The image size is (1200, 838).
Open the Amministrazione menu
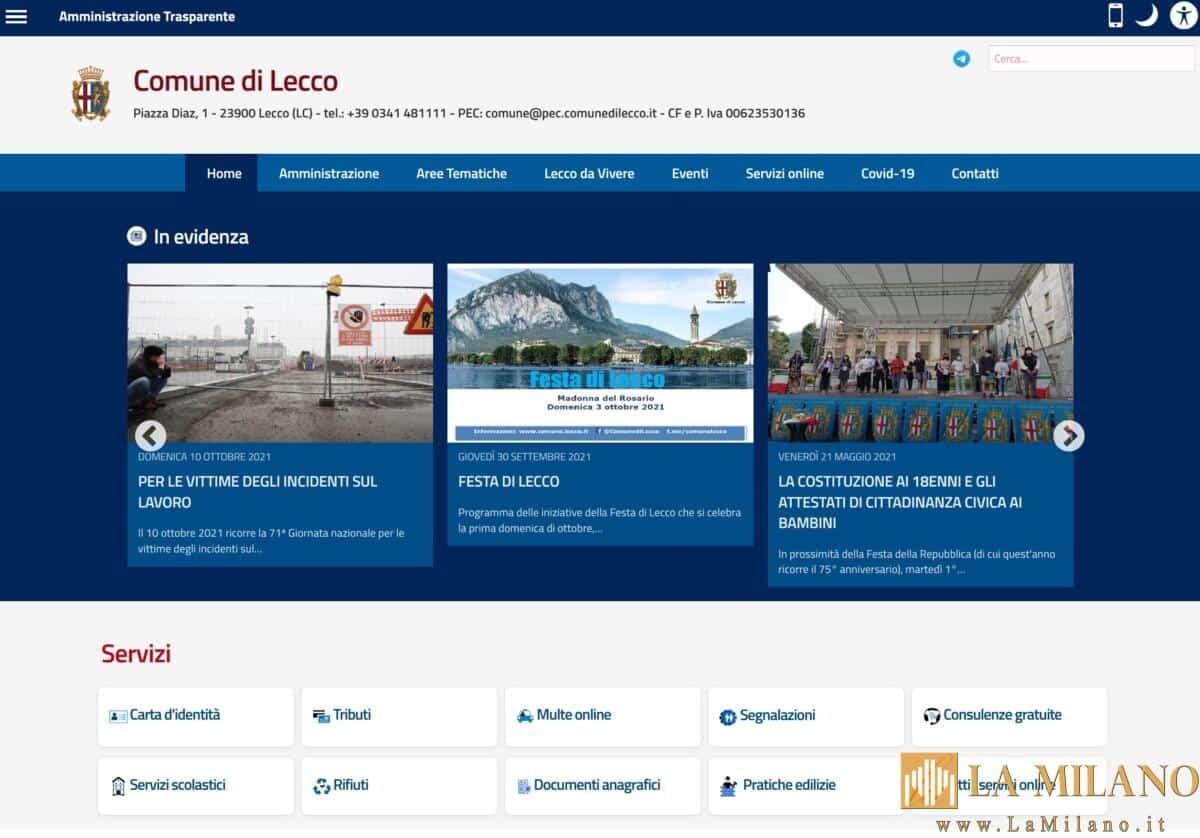[x=329, y=174]
